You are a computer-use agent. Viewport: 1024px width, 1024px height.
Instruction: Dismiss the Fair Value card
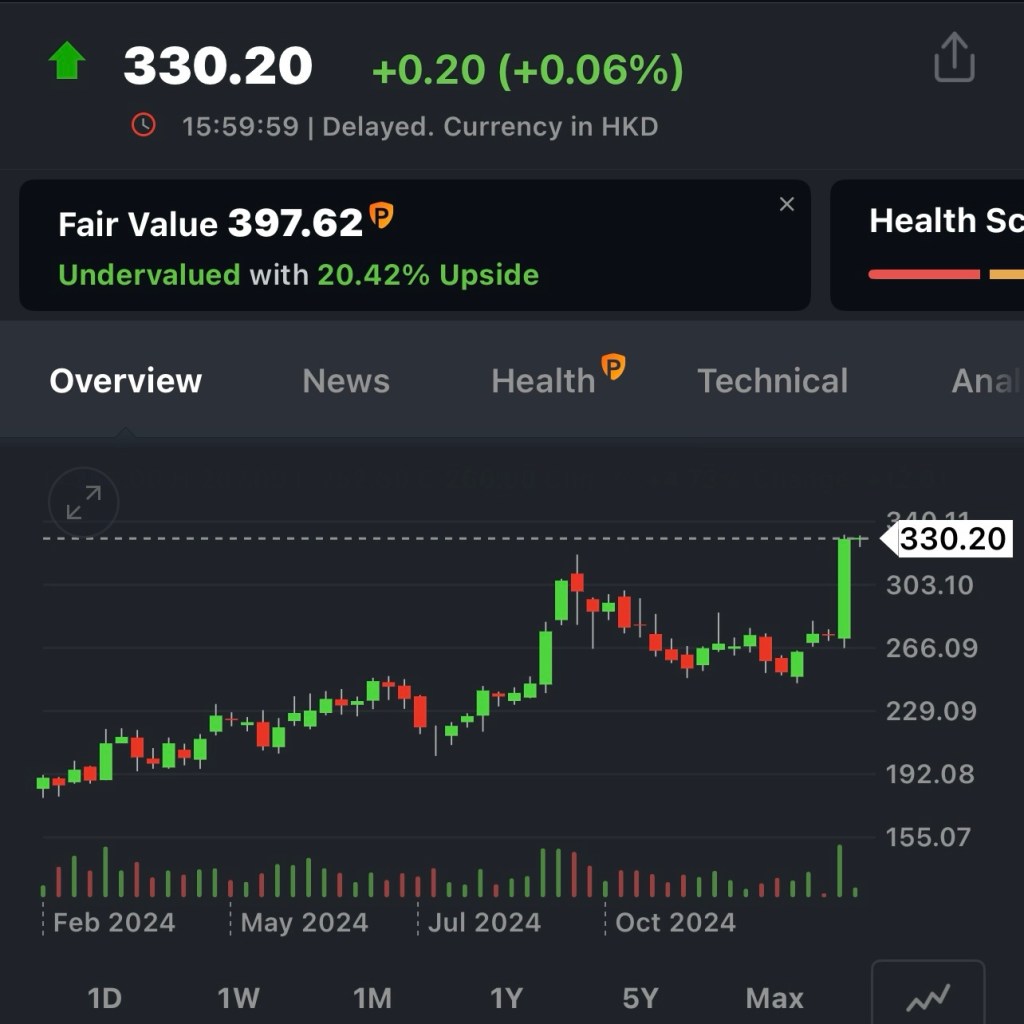tap(787, 205)
